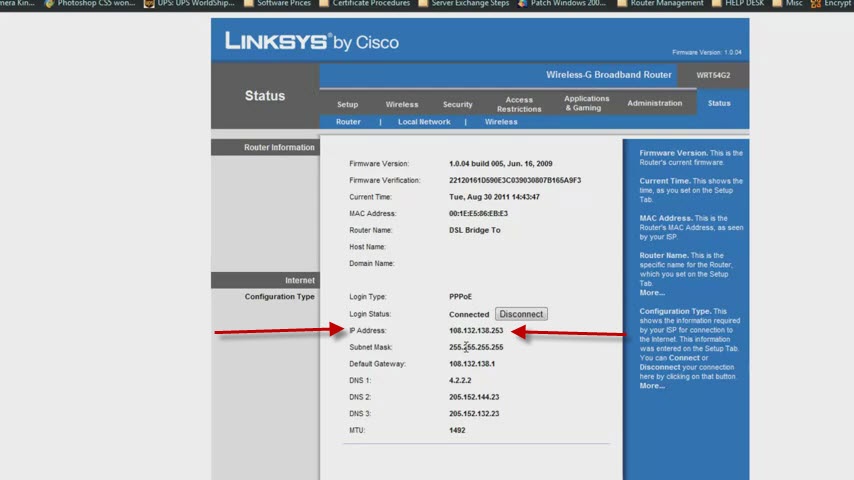
Task: Switch to Local Network sub-tab
Action: [424, 121]
